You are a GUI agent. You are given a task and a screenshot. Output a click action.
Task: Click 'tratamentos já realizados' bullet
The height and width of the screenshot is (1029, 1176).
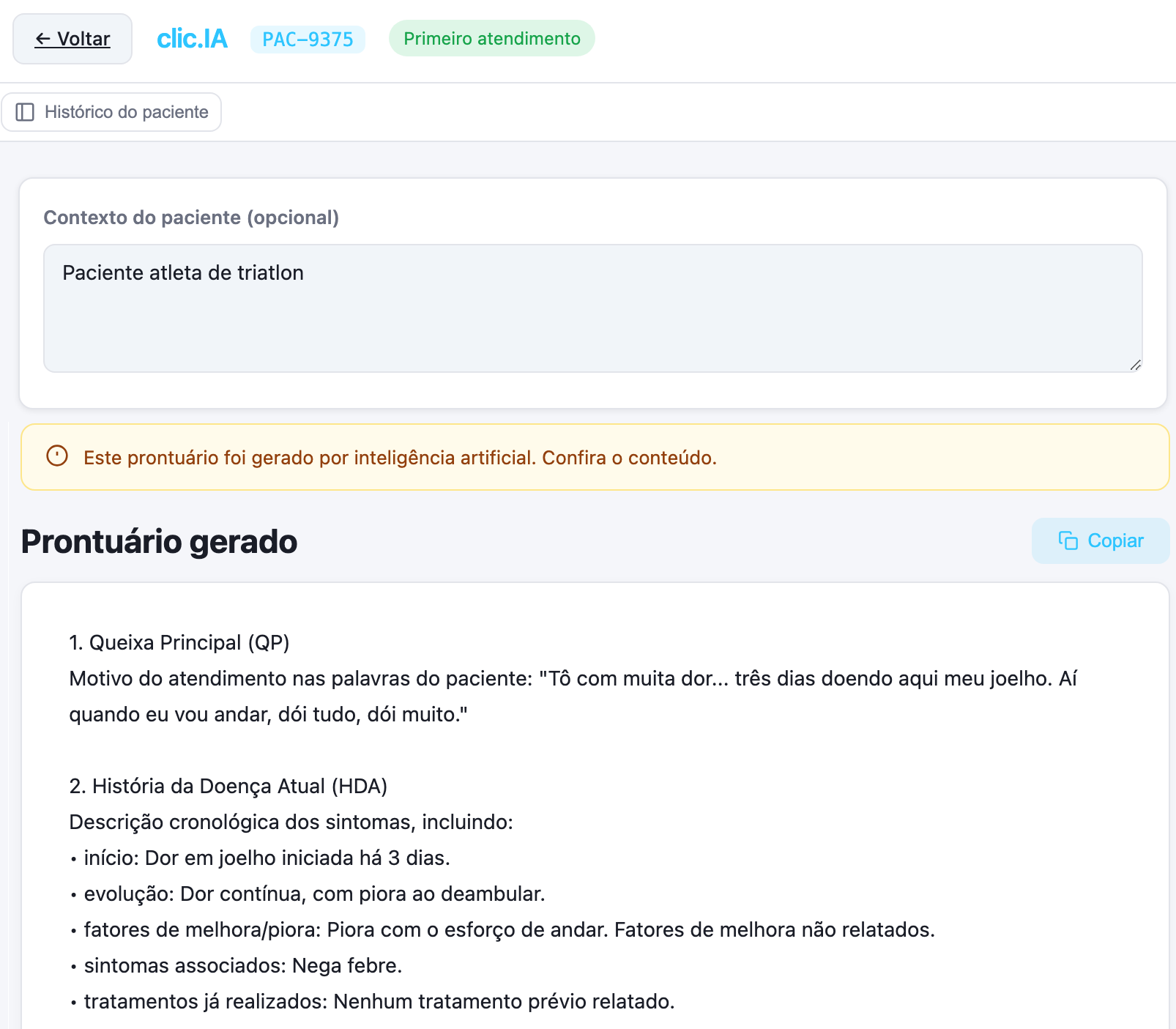pyautogui.click(x=372, y=1001)
